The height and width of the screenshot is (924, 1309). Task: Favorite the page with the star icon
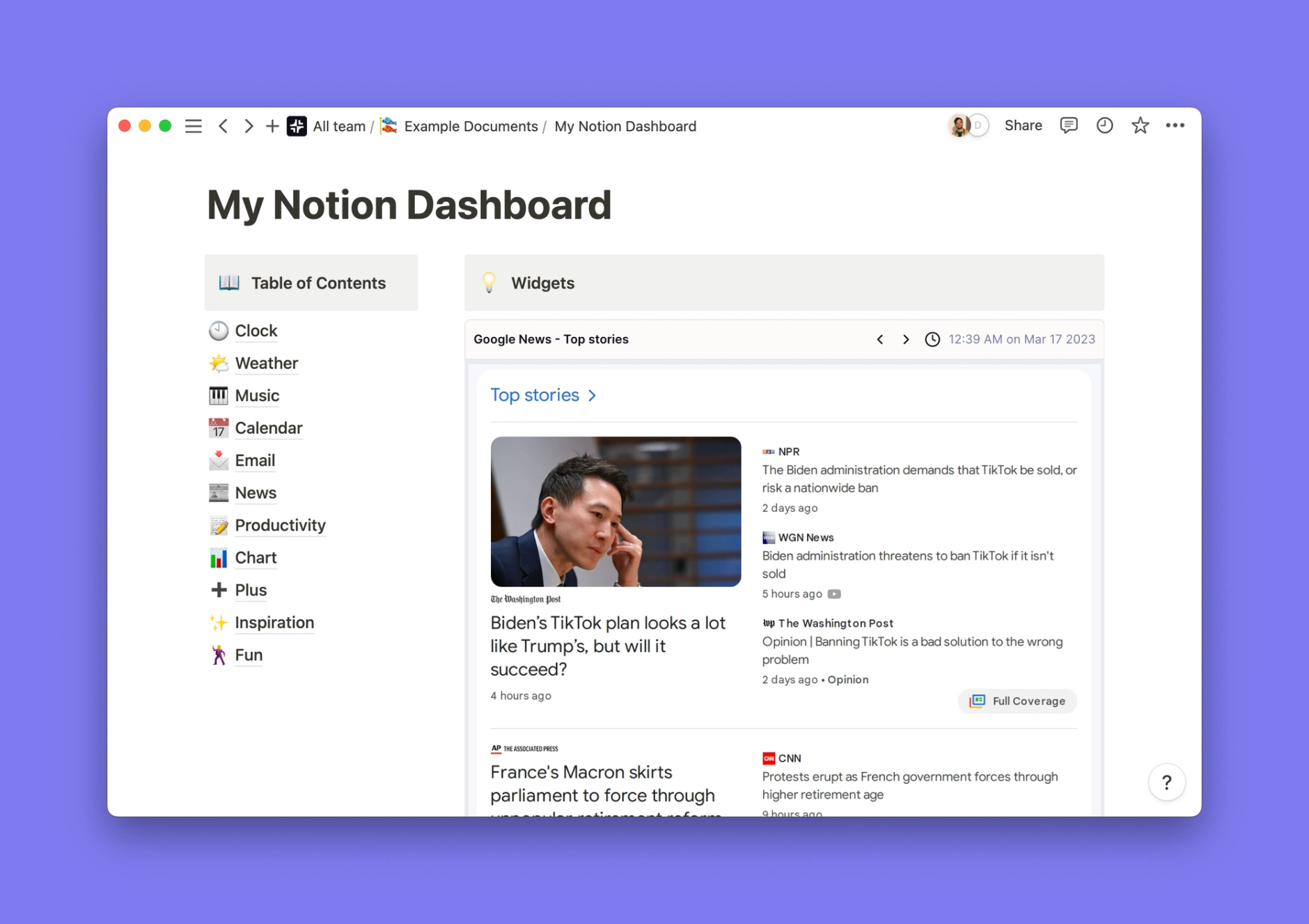tap(1140, 125)
